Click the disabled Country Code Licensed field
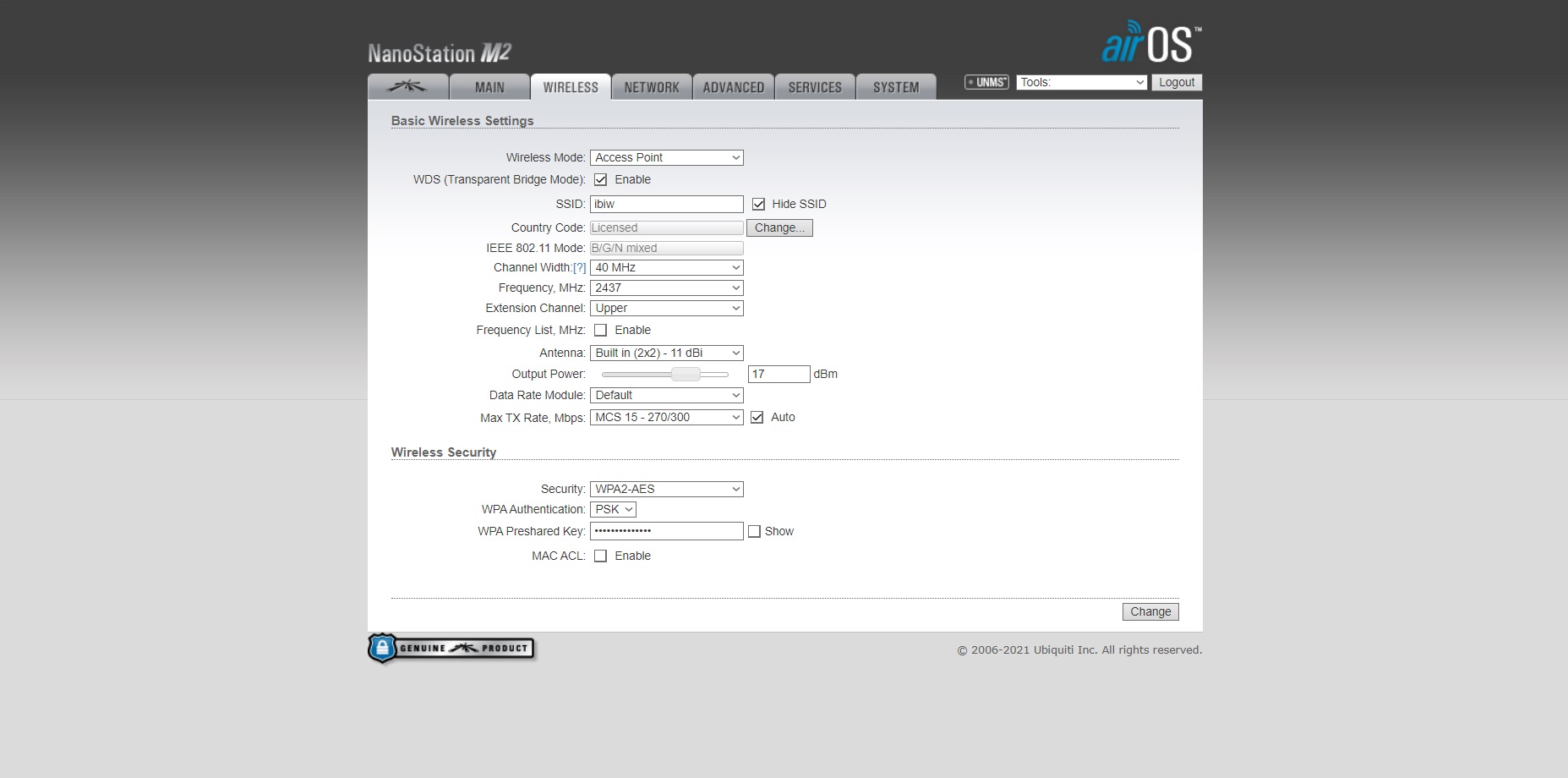 tap(667, 227)
